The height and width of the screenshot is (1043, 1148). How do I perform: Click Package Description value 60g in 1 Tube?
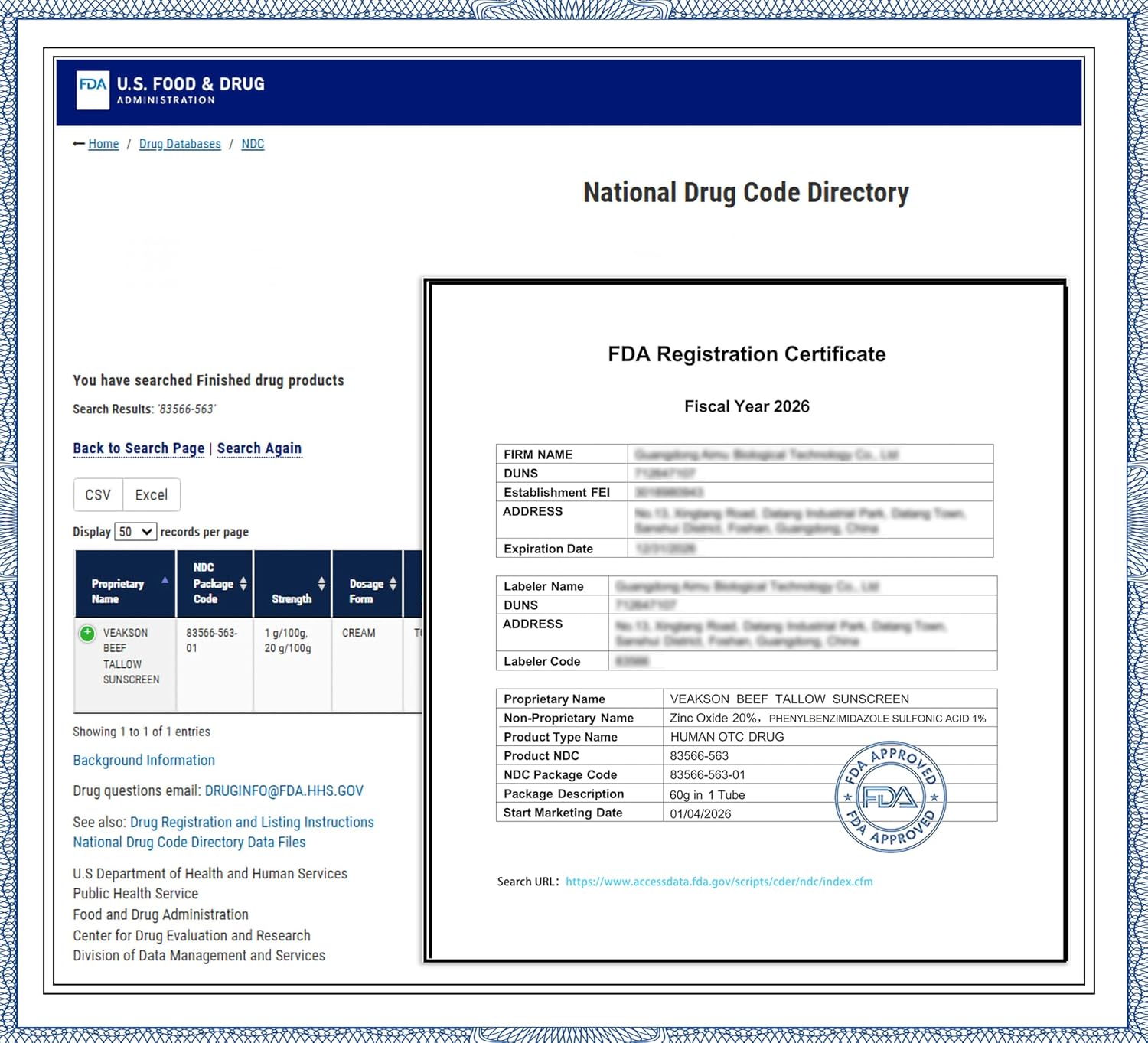[707, 795]
